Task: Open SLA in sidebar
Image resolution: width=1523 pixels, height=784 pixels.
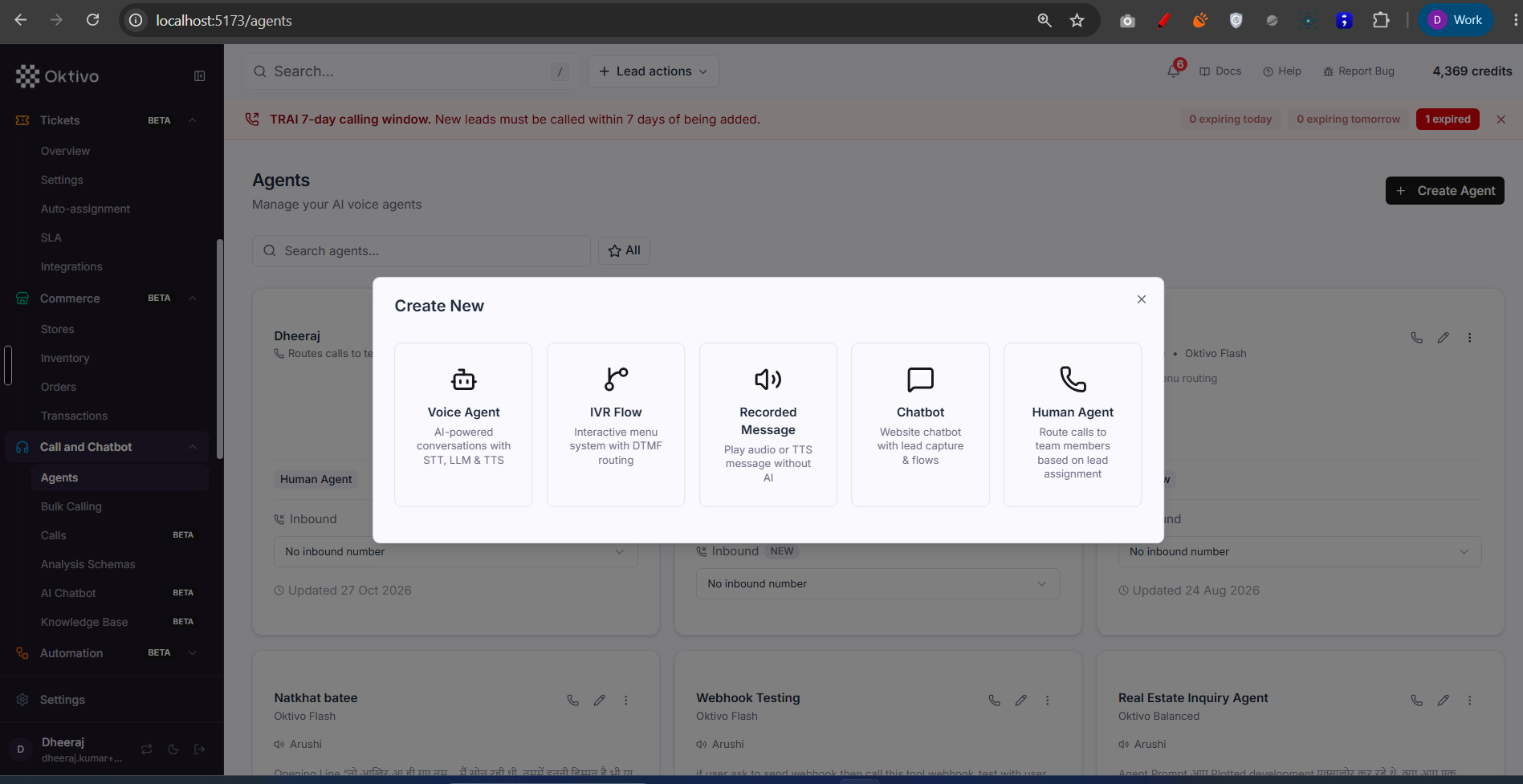Action: tap(51, 238)
